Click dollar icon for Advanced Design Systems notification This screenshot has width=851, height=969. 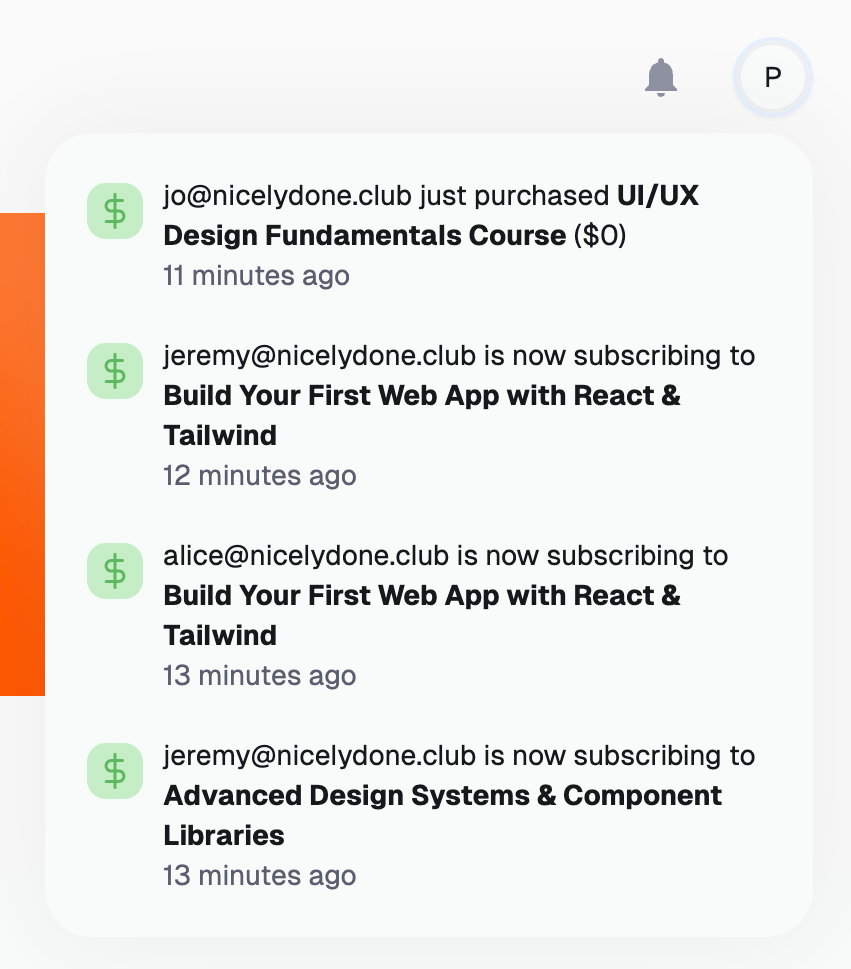pyautogui.click(x=116, y=771)
